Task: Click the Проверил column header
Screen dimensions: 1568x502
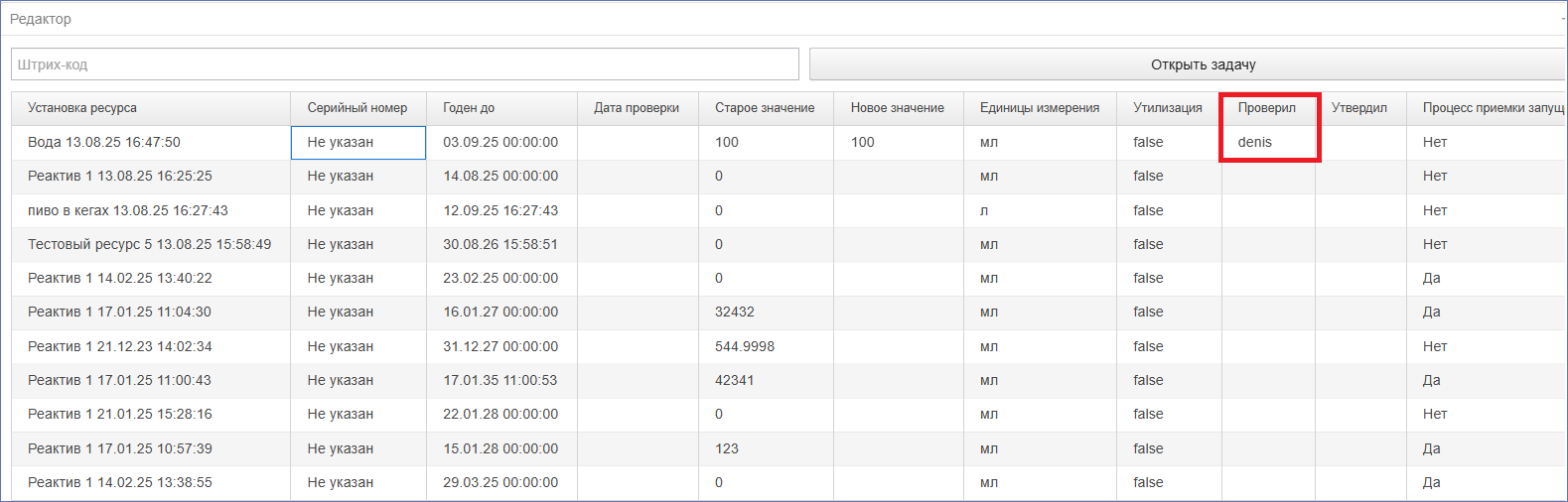Action: [x=1268, y=108]
